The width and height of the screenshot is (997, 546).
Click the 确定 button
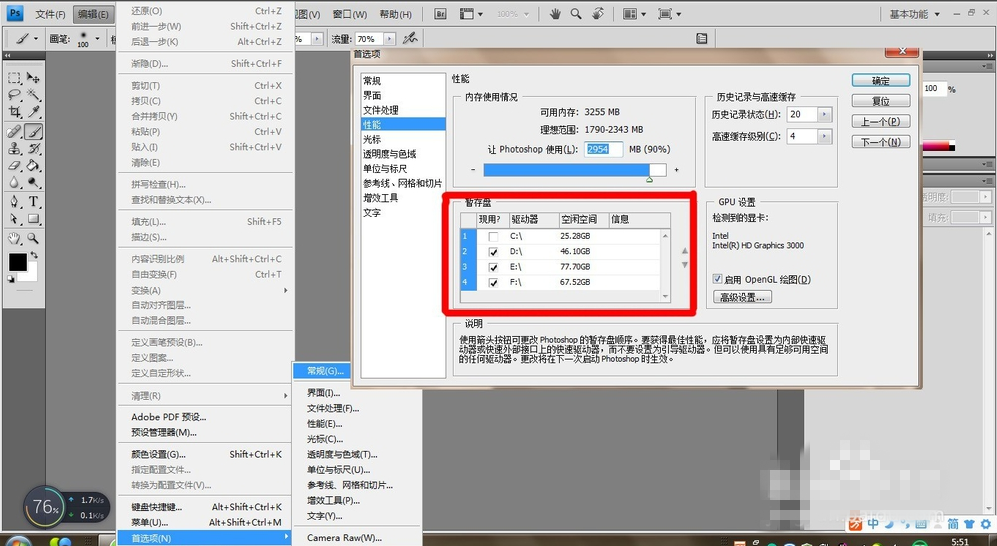pos(880,81)
